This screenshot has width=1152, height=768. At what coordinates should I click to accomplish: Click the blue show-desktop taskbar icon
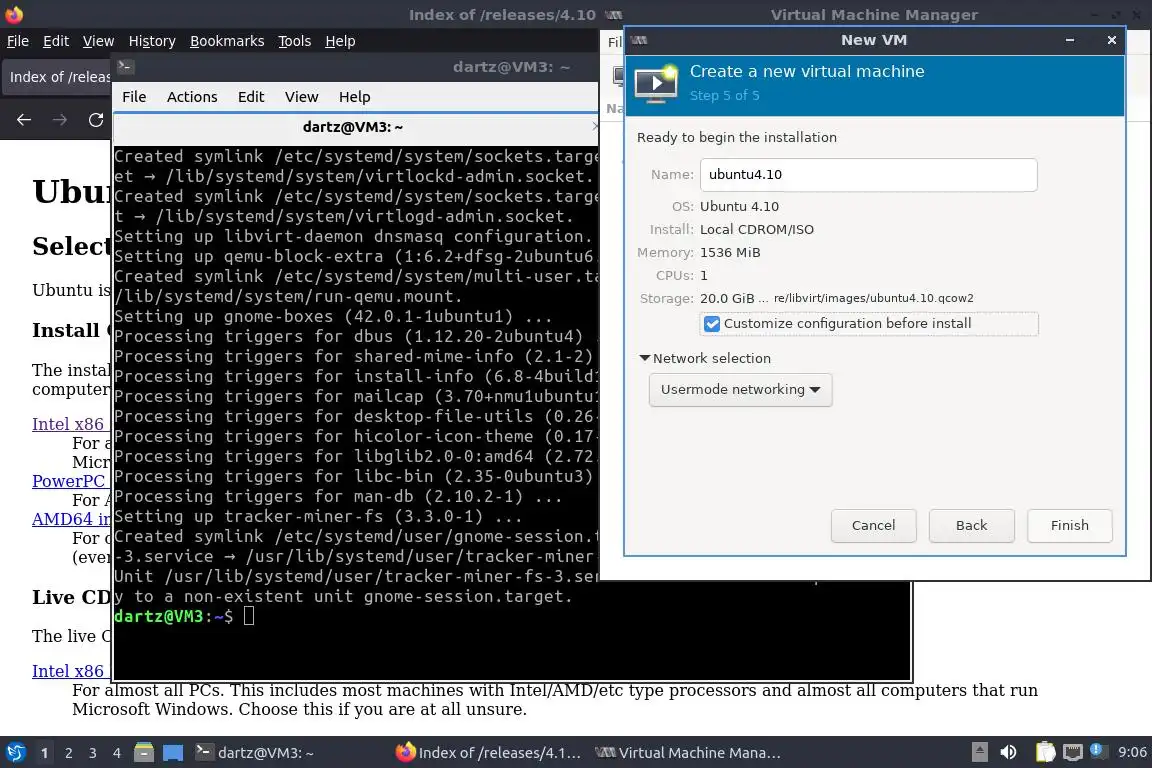tap(173, 752)
